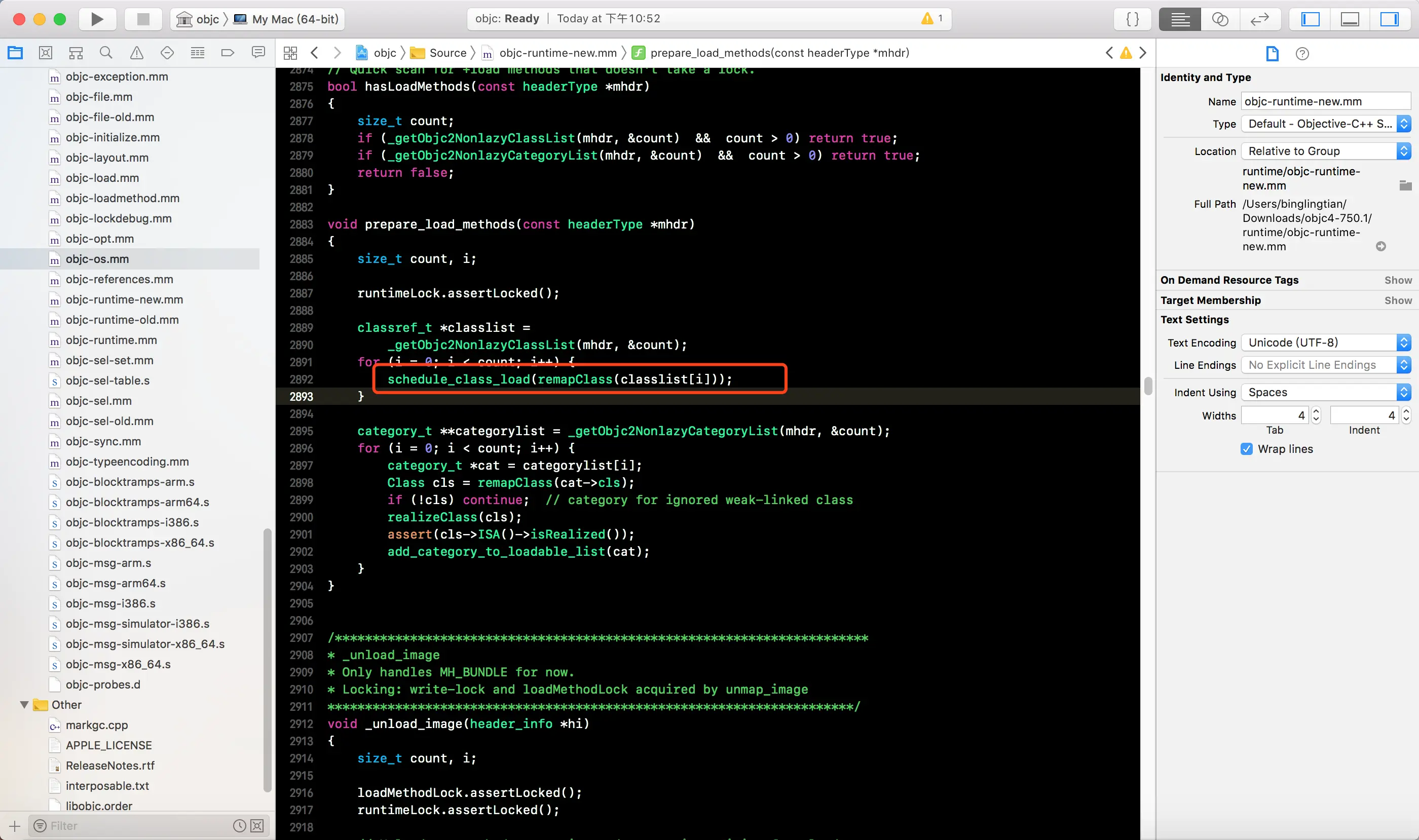Show the Target Membership section
Viewport: 1419px width, 840px height.
pyautogui.click(x=1398, y=300)
